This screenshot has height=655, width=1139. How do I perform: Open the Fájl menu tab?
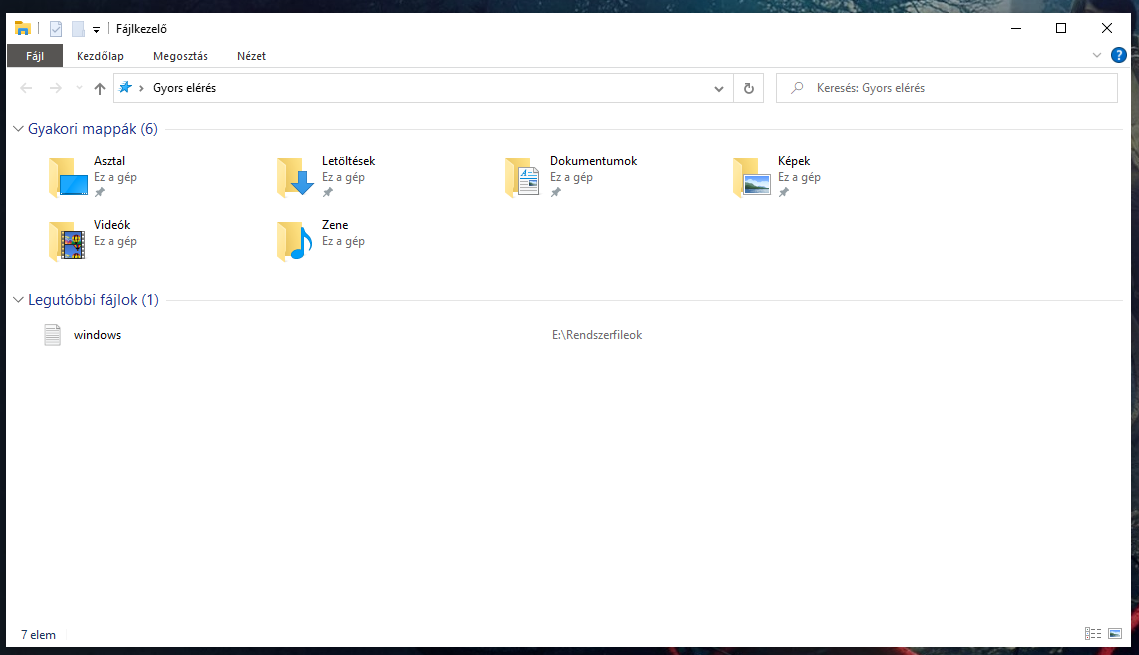click(35, 56)
